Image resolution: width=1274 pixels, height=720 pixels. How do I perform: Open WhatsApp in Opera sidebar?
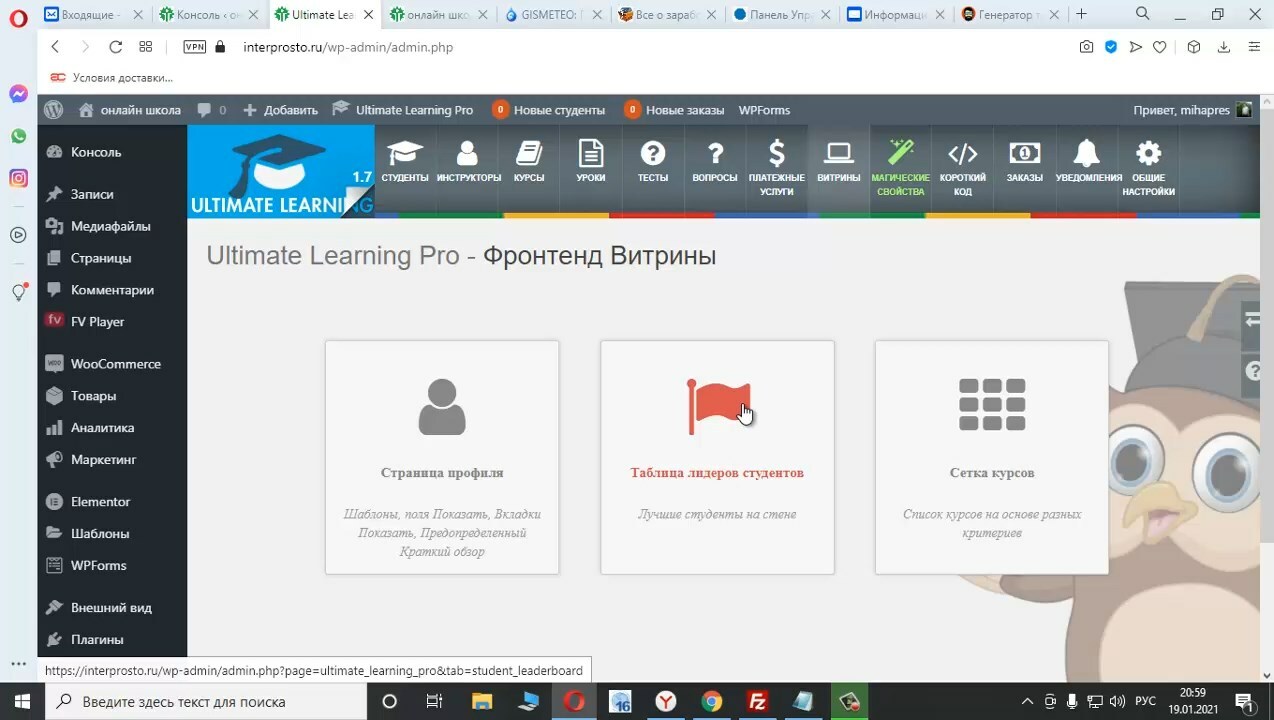coord(18,136)
